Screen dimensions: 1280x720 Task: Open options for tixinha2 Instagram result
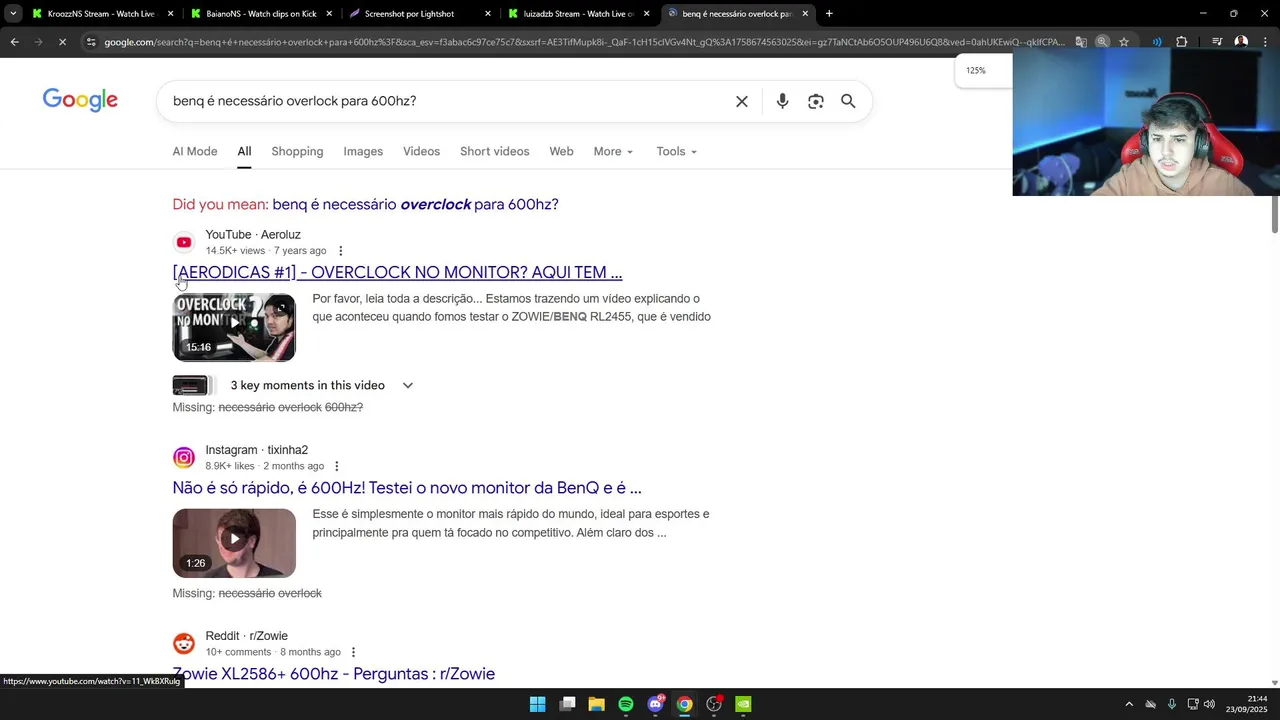point(336,466)
